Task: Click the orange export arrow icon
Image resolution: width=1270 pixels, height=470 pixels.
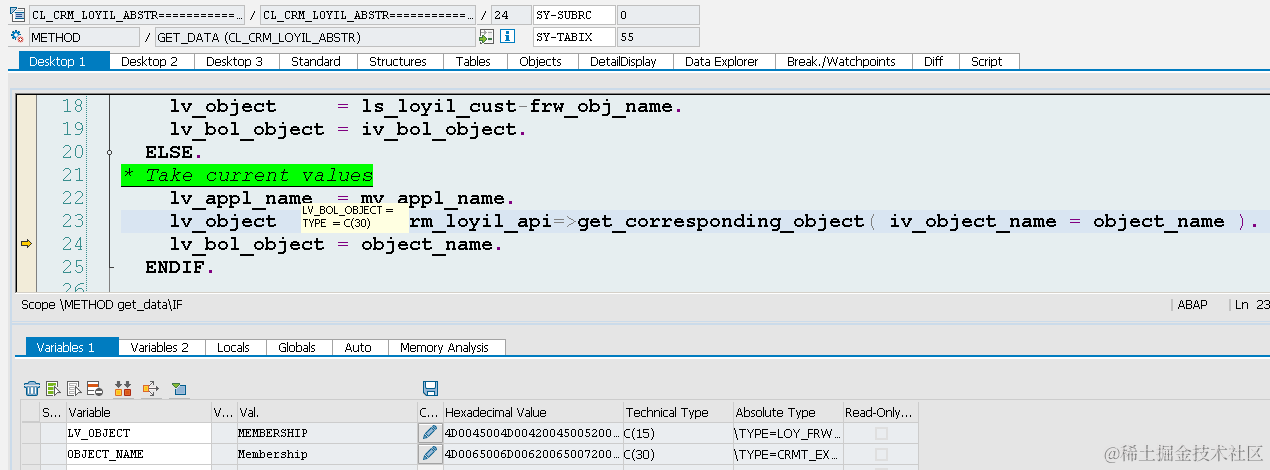Action: tap(151, 388)
